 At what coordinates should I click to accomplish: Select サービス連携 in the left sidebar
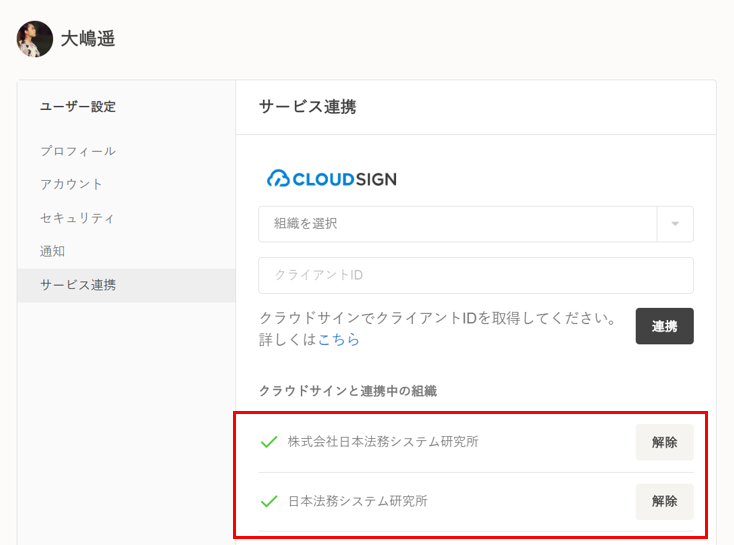pyautogui.click(x=78, y=285)
